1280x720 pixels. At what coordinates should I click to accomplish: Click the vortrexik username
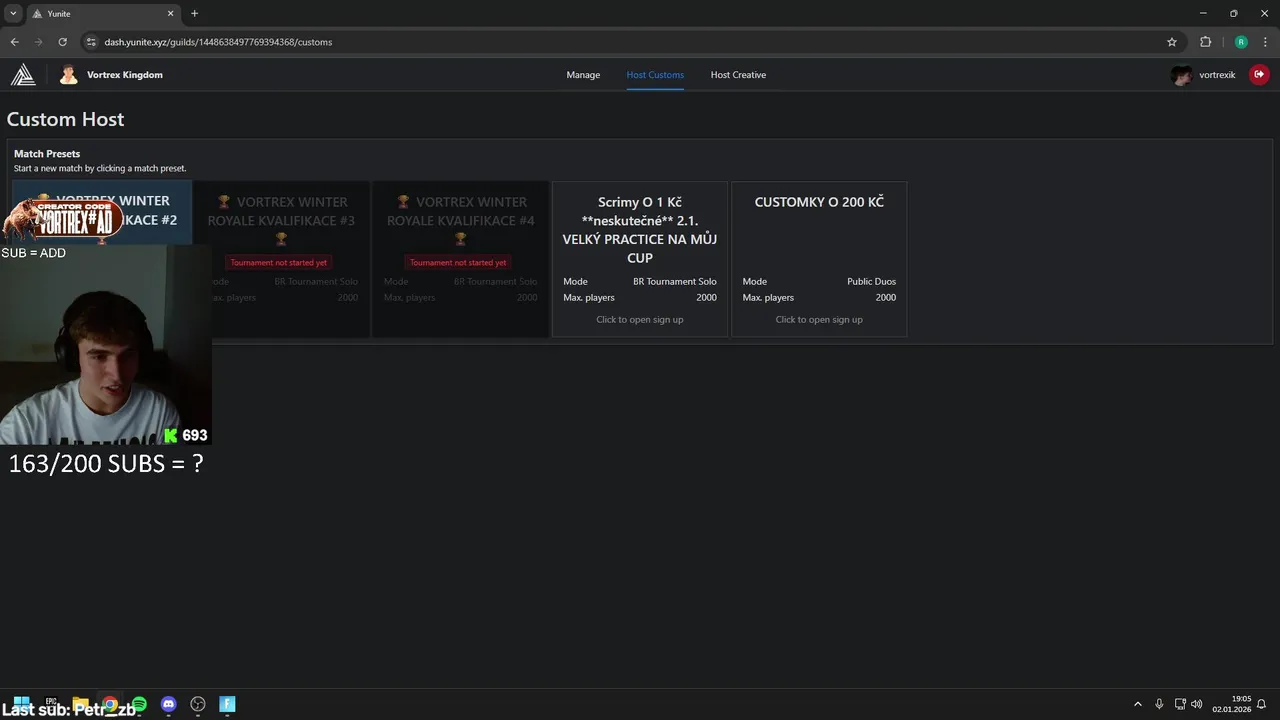[x=1217, y=75]
